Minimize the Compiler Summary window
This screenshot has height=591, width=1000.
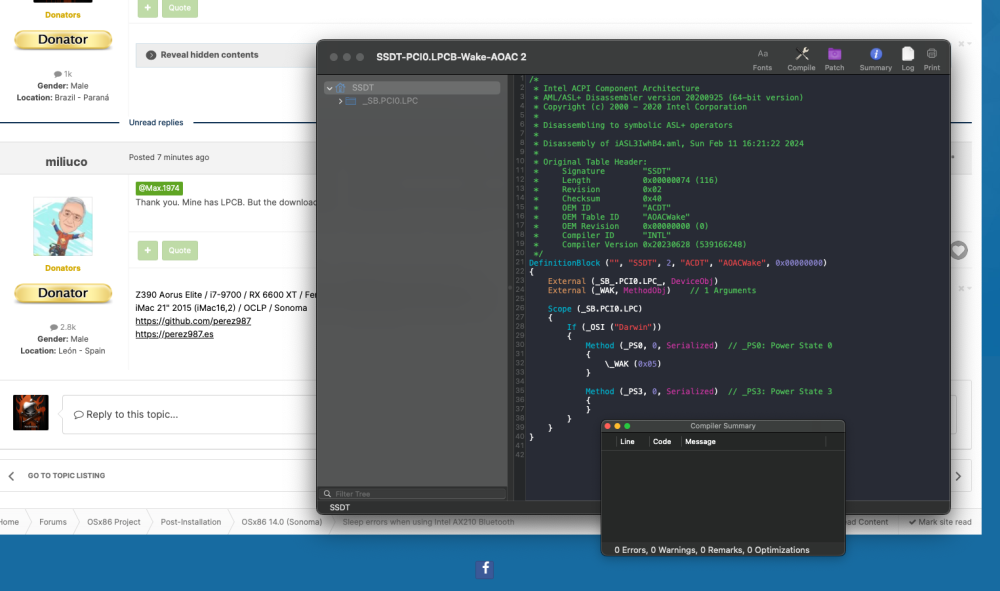[x=617, y=426]
